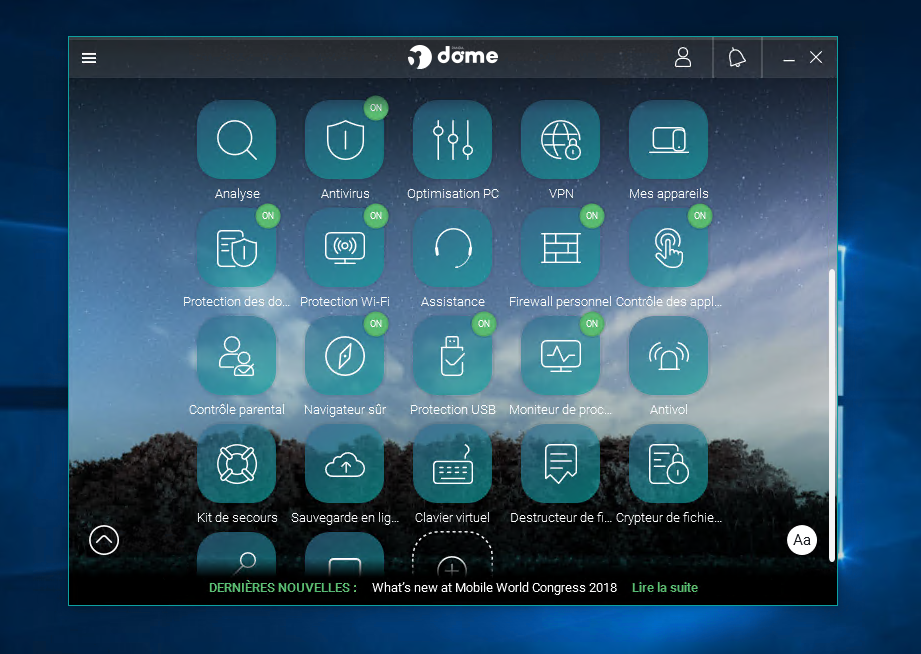Open the Antivol alarm tile
The image size is (921, 654).
coord(668,355)
